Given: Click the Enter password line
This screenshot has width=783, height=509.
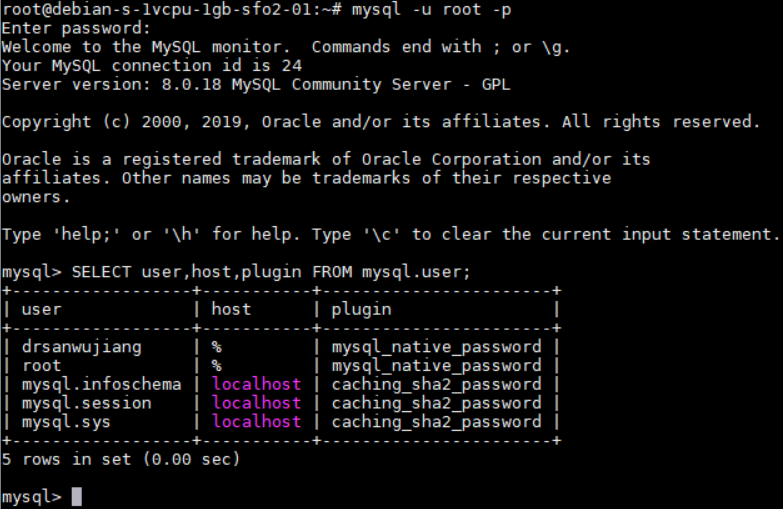Looking at the screenshot, I should (x=76, y=28).
